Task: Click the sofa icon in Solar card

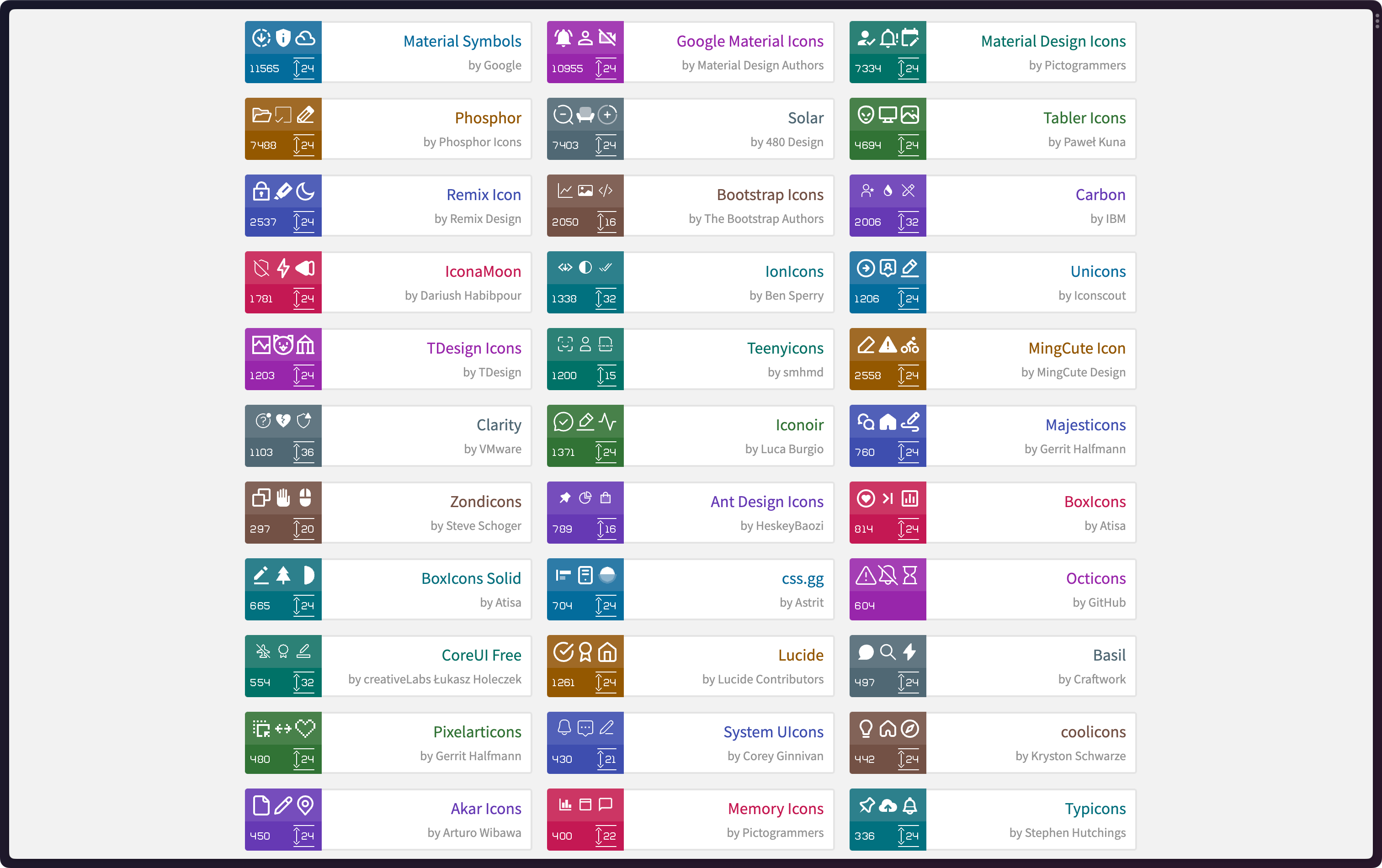Action: 585,115
